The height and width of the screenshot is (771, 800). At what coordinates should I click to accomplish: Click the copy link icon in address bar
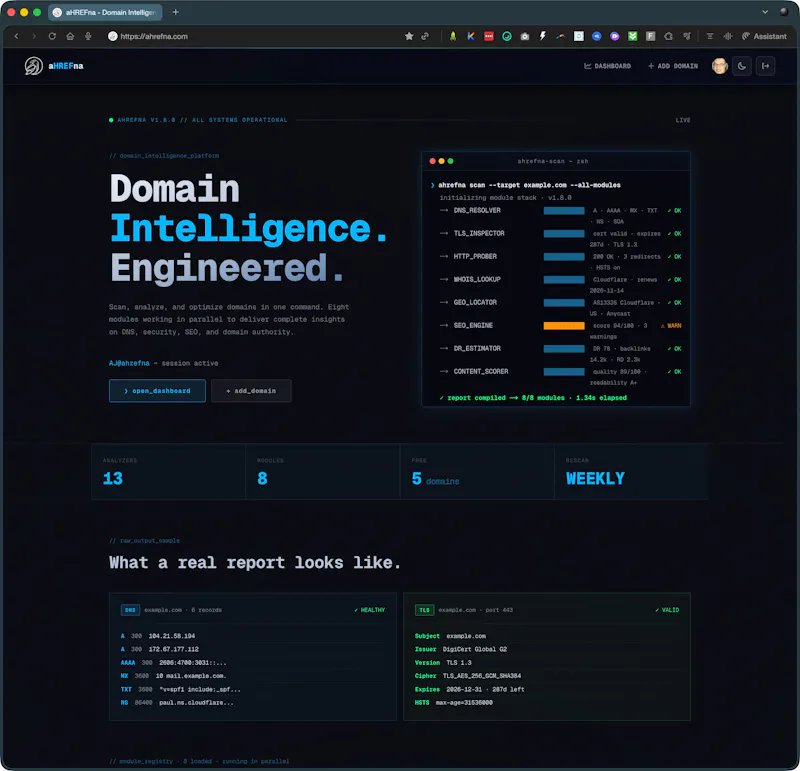click(424, 36)
